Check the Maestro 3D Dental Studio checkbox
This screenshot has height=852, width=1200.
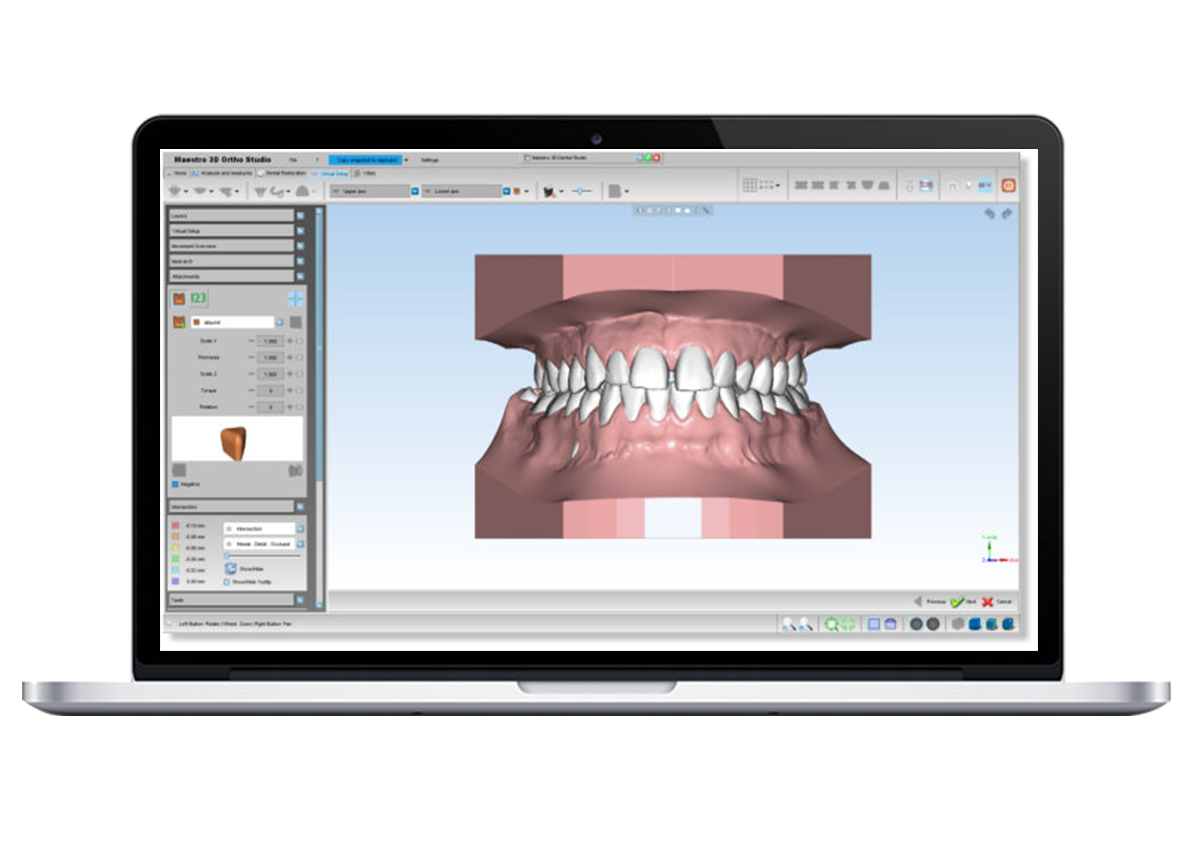tap(528, 159)
